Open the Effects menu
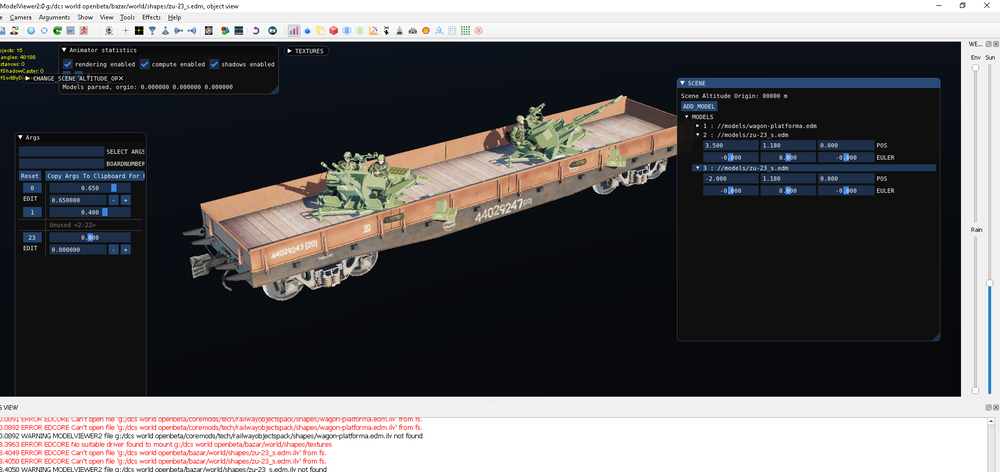Screen dimensions: 1000x472 click(151, 17)
